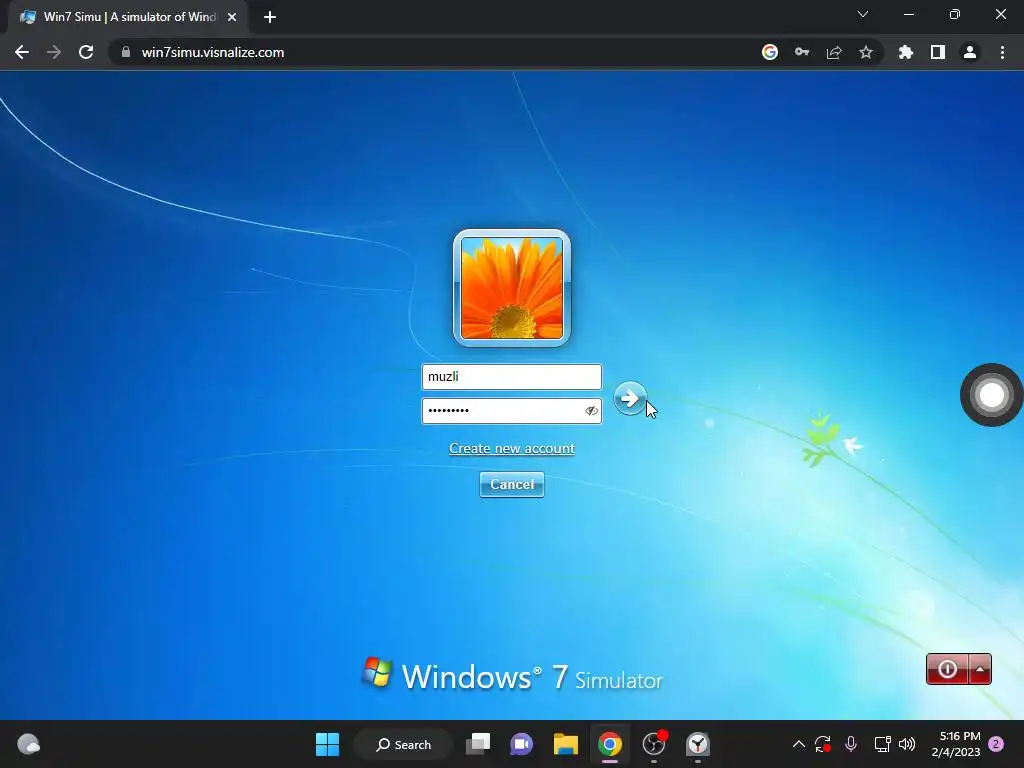The image size is (1024, 768).
Task: Open Task View in taskbar
Action: coord(478,744)
